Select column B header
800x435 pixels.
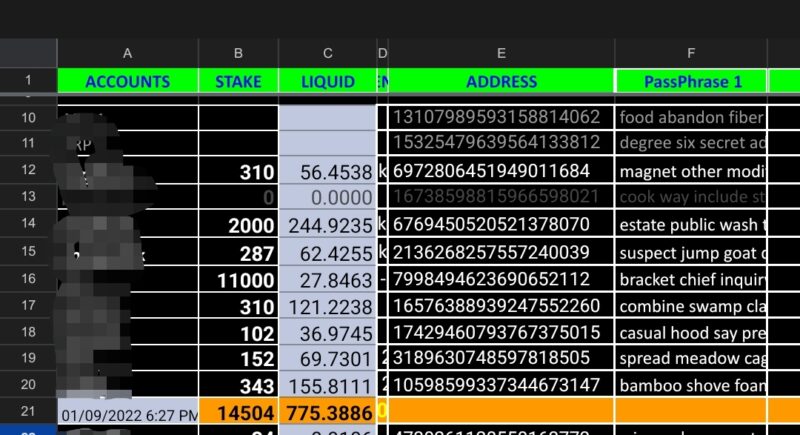pos(238,52)
